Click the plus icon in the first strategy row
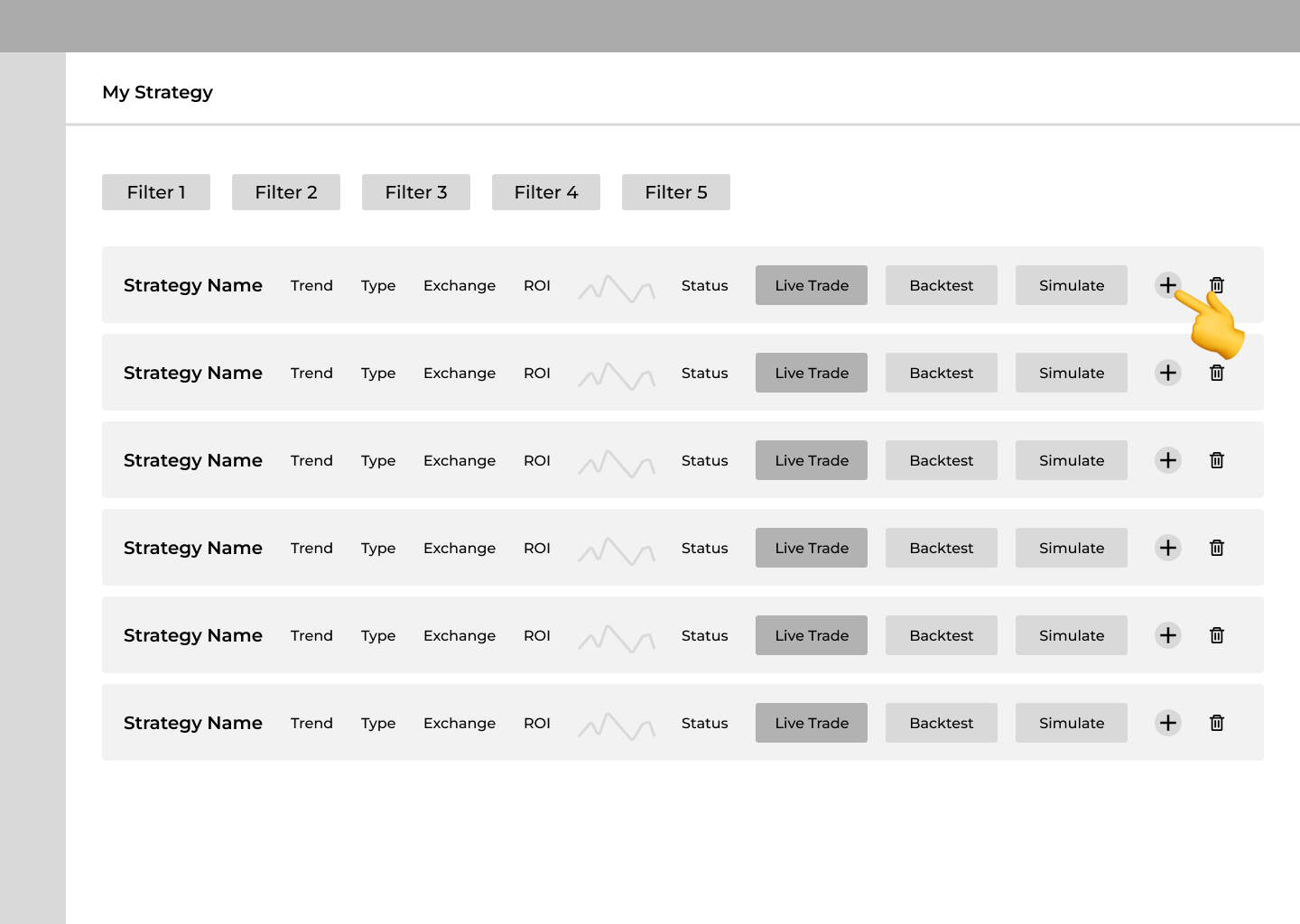Image resolution: width=1300 pixels, height=924 pixels. [1167, 285]
